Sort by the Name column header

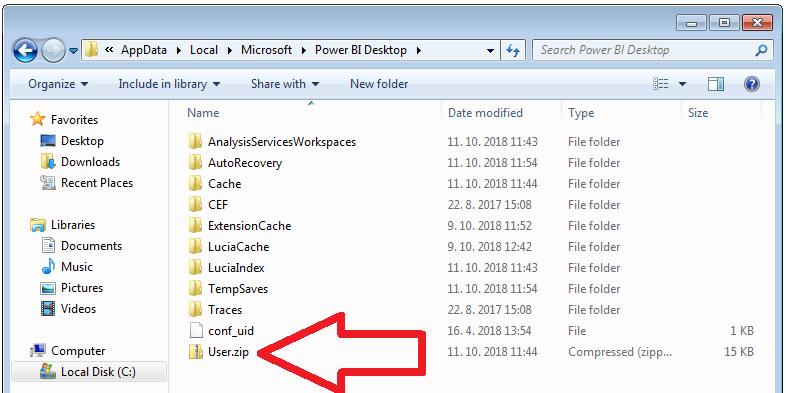(x=203, y=113)
